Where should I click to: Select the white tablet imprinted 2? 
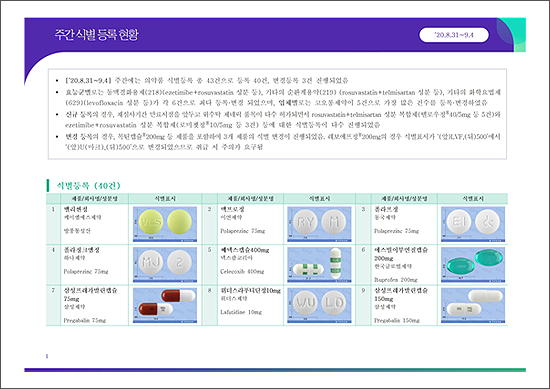click(179, 262)
